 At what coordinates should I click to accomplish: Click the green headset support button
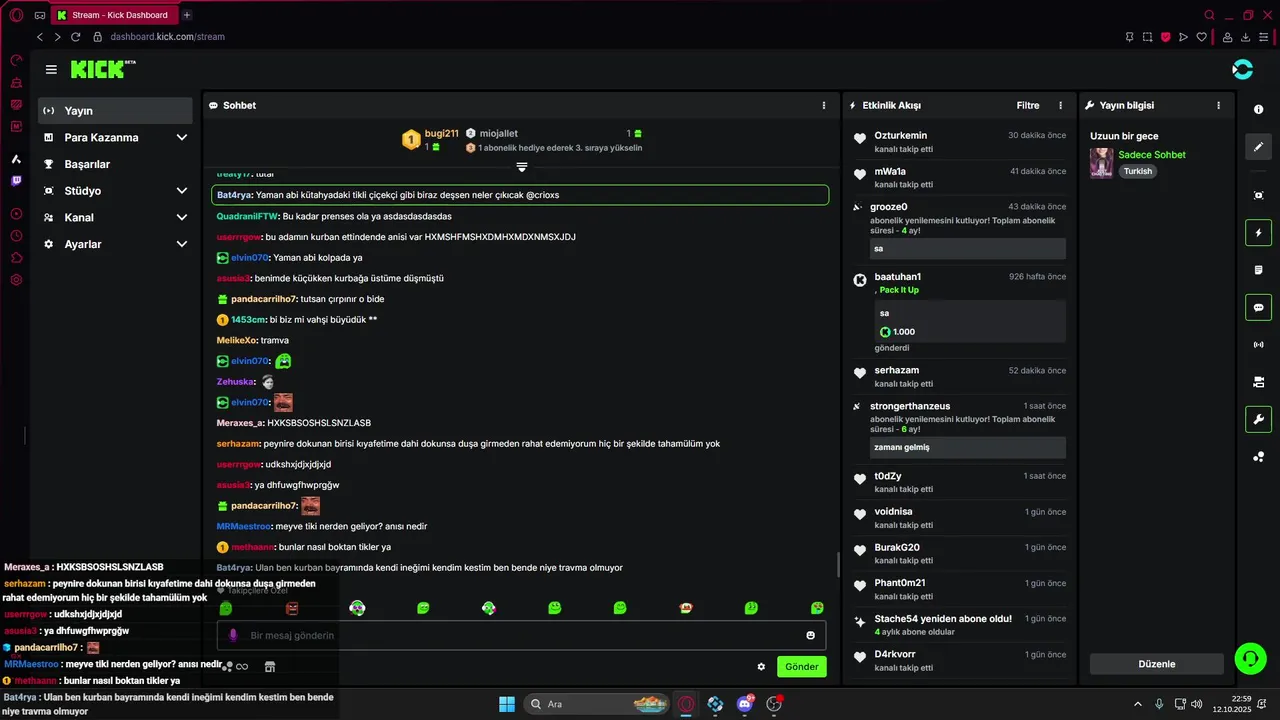point(1250,658)
